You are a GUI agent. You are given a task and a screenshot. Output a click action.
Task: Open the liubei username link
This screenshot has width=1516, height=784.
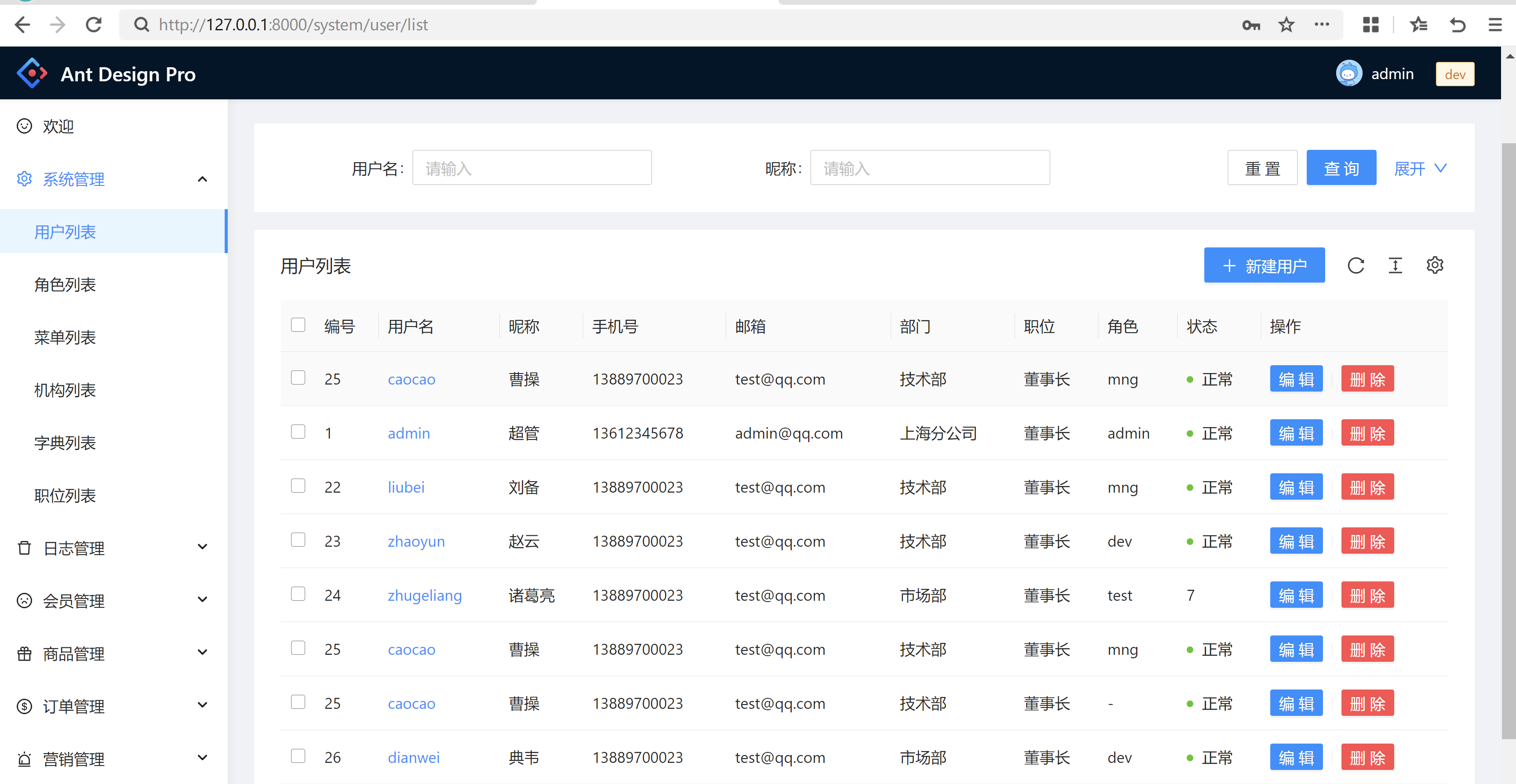point(405,487)
